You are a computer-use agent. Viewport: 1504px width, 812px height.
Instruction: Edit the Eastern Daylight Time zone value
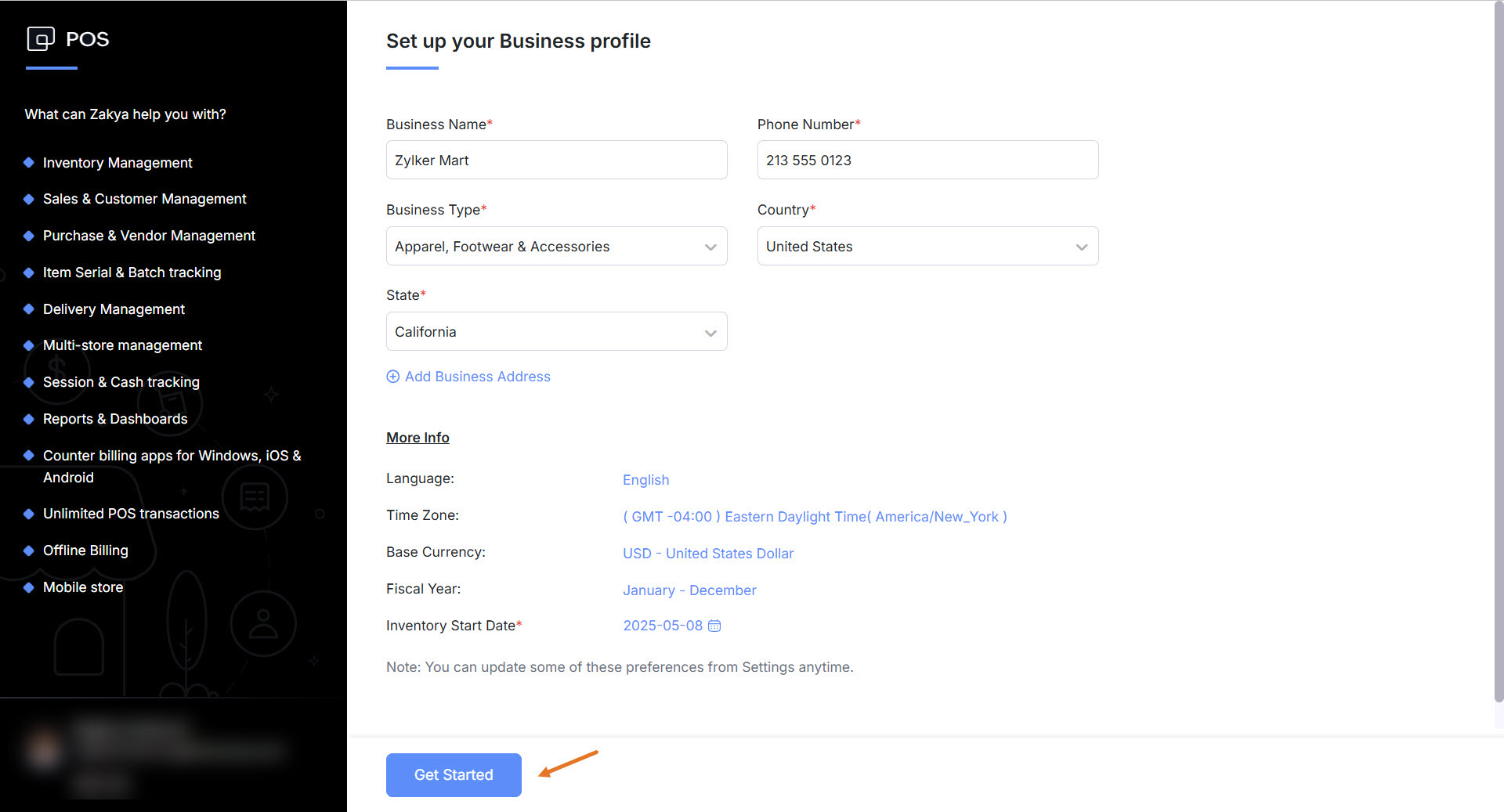click(x=815, y=517)
